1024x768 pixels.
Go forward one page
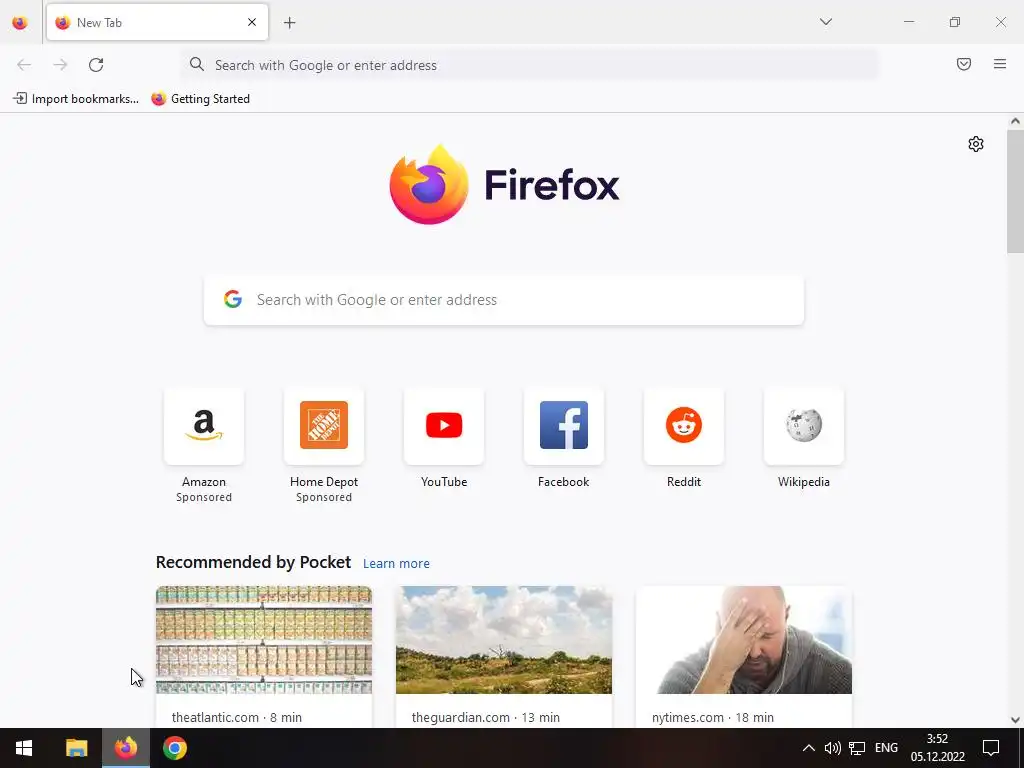(60, 65)
